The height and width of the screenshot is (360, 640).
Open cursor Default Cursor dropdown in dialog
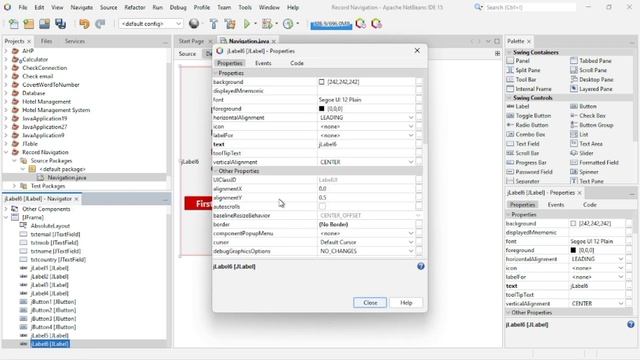click(x=411, y=242)
